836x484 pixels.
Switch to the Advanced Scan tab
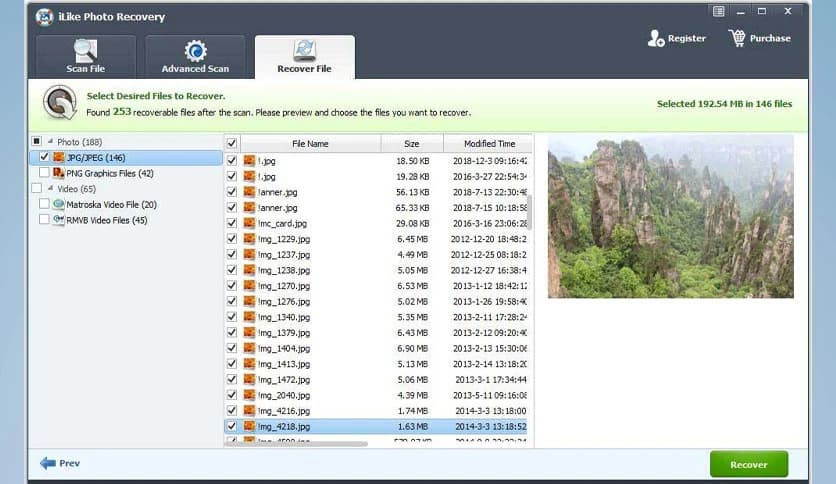point(195,57)
